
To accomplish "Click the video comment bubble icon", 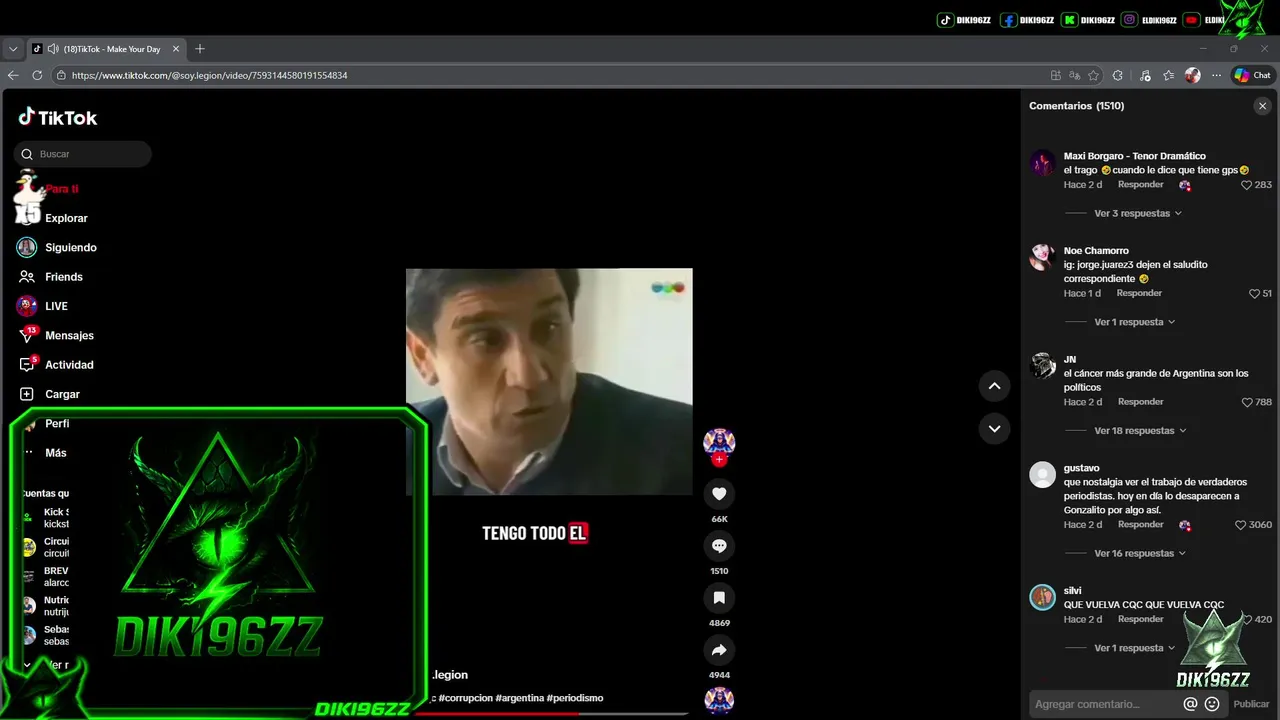I will tap(719, 545).
